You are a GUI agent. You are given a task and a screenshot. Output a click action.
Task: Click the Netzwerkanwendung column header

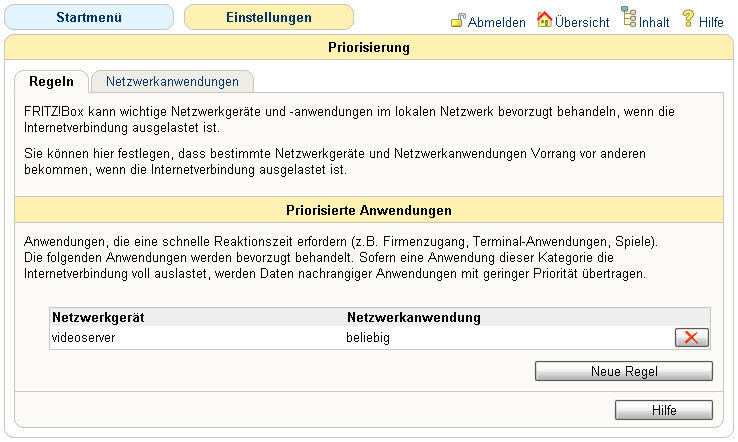coord(414,318)
